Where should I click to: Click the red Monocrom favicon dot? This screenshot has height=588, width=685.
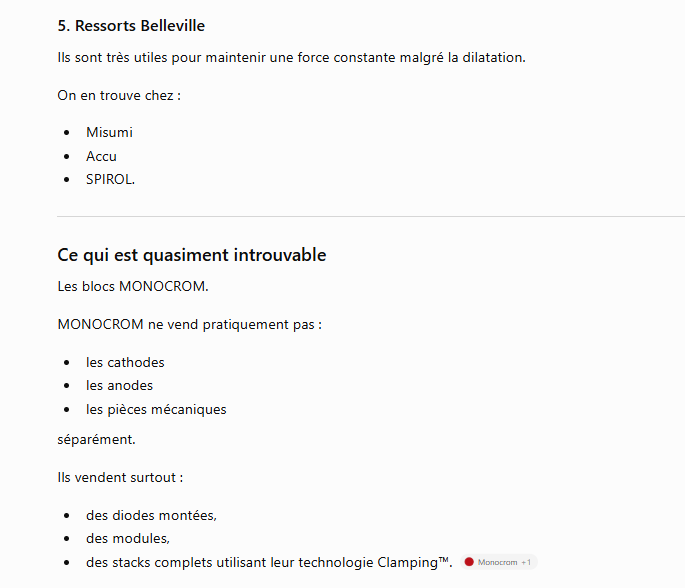(469, 562)
